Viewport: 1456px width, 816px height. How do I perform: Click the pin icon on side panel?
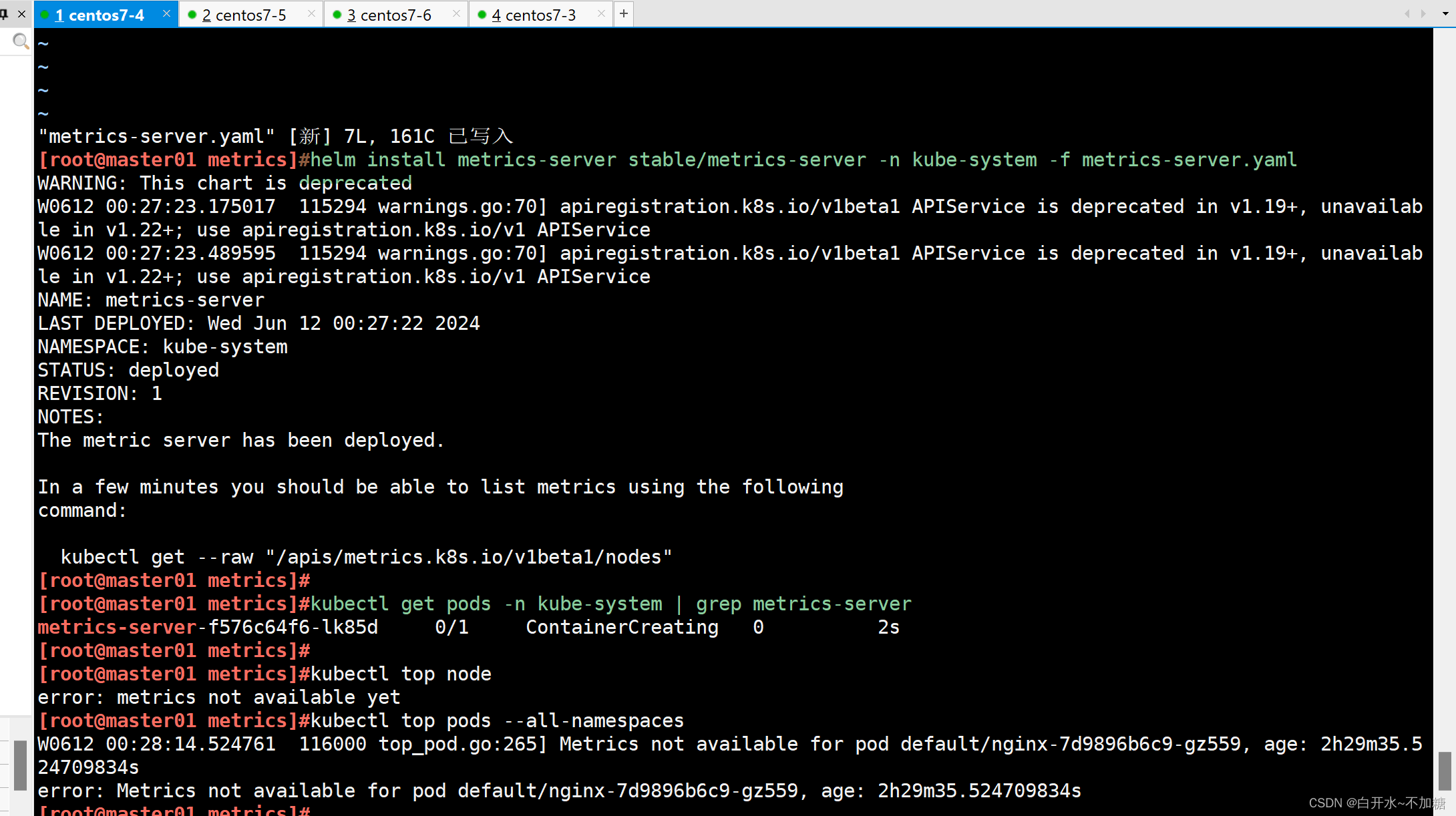pos(5,14)
